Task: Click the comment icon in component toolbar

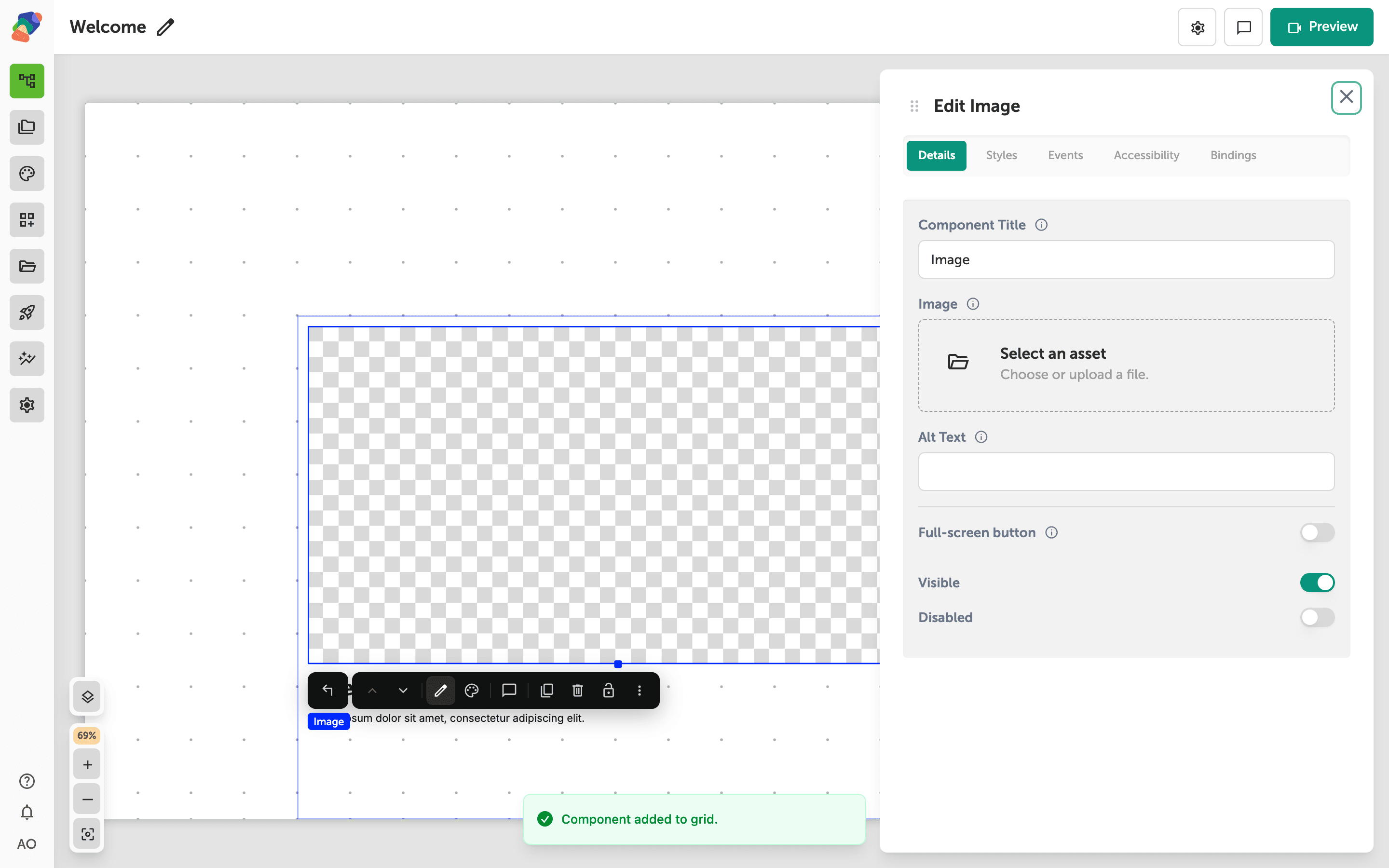Action: point(509,690)
